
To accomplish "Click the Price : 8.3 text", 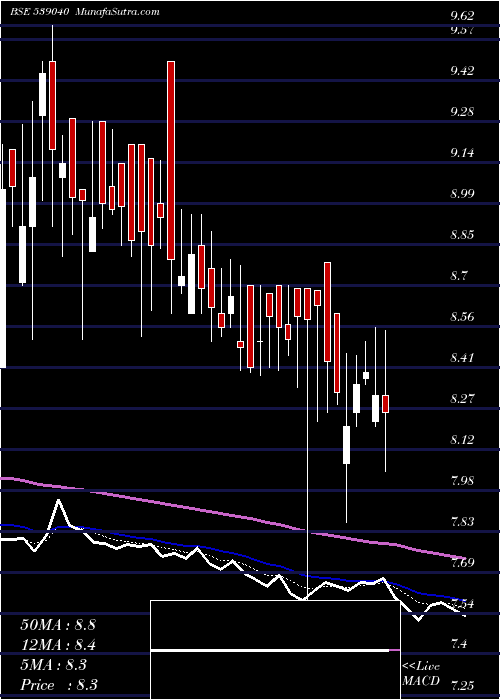I will [59, 685].
